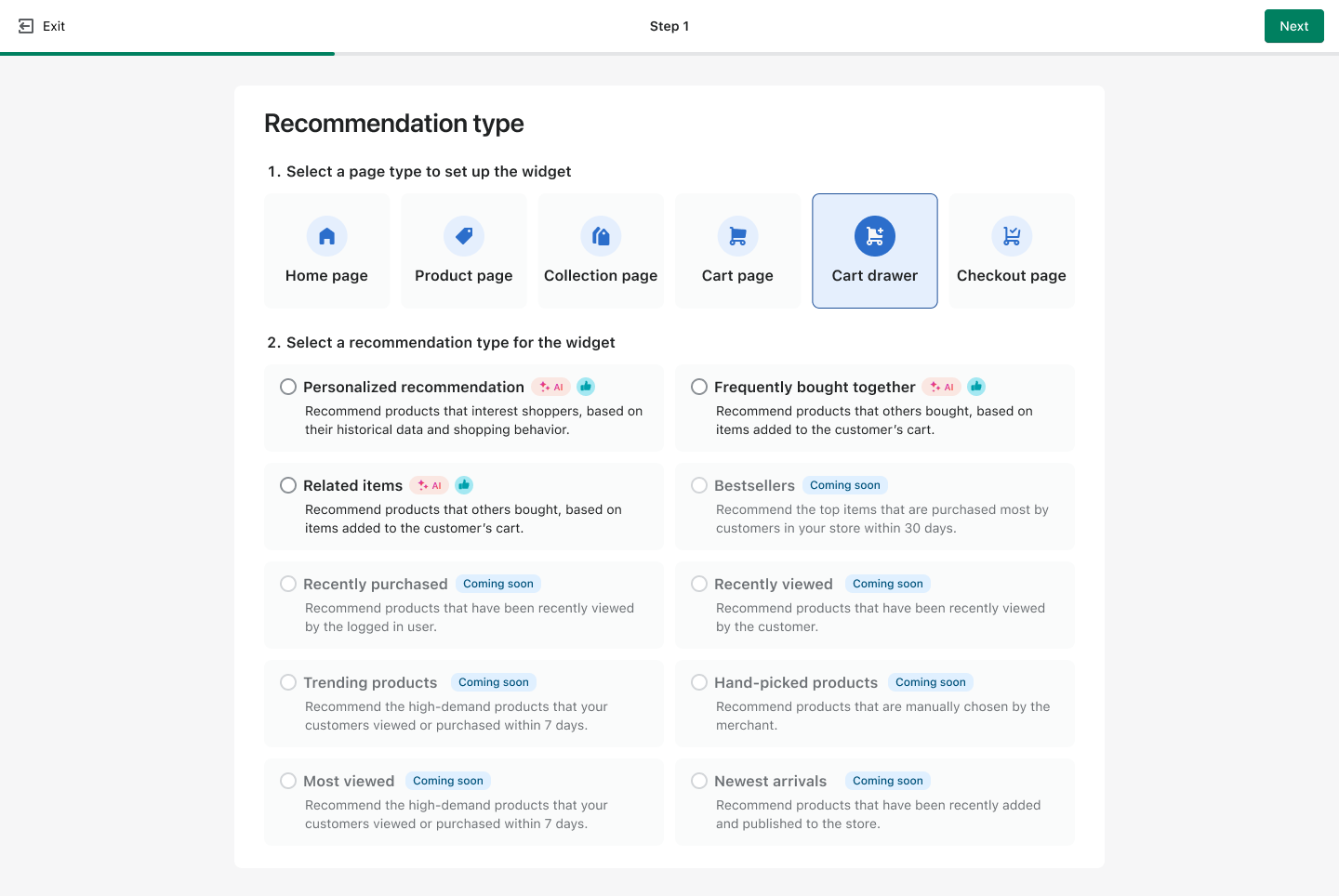Click the AI badge next to Personalized recommendation
Image resolution: width=1339 pixels, height=896 pixels.
point(550,387)
